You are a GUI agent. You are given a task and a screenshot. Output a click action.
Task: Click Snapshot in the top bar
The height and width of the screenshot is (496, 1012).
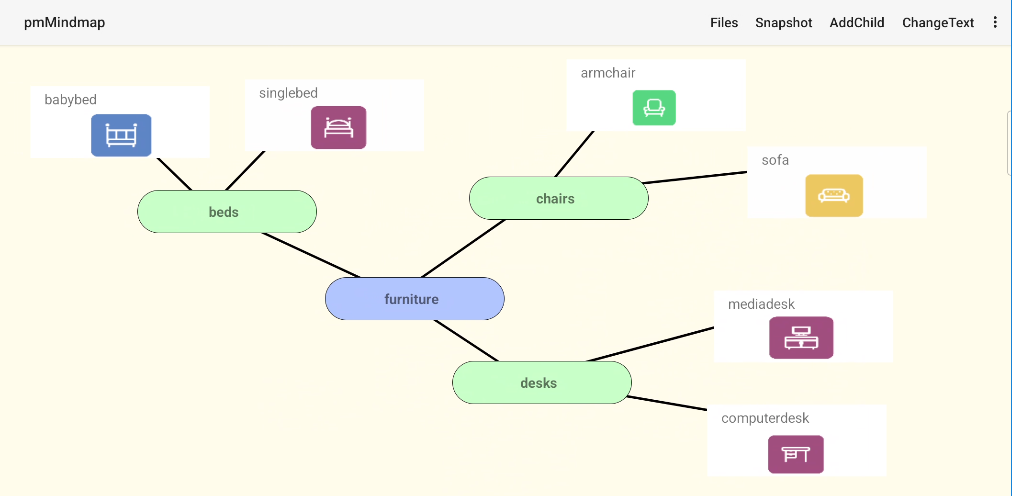pos(784,22)
